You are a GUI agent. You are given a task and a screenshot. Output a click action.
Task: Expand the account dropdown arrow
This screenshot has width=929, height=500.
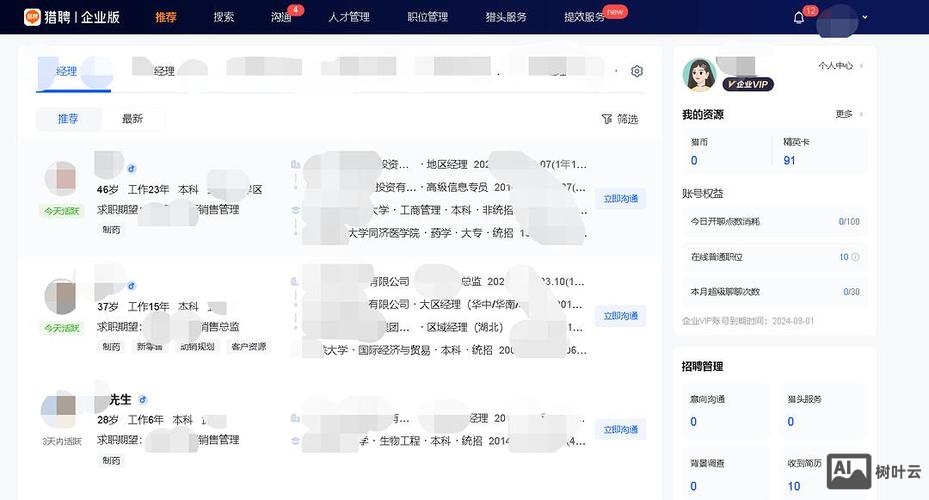click(865, 18)
